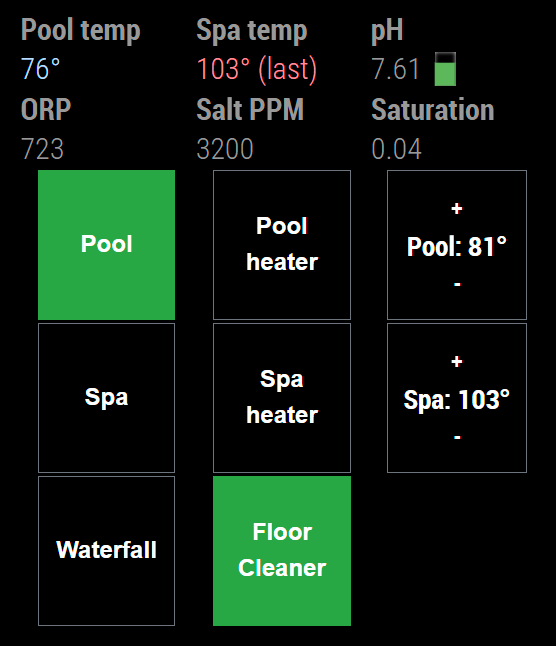Click the Spa temp heading
556x646 pixels.
pos(252,30)
